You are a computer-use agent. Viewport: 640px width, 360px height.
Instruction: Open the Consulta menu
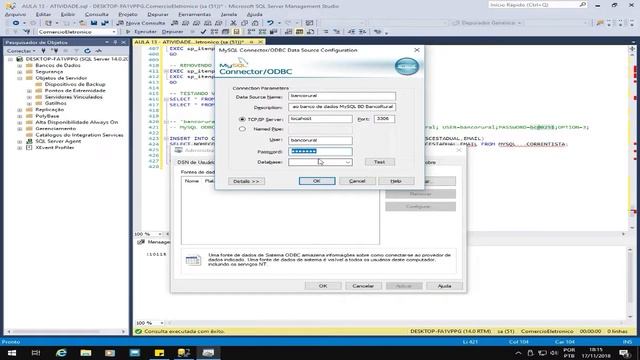pyautogui.click(x=97, y=14)
